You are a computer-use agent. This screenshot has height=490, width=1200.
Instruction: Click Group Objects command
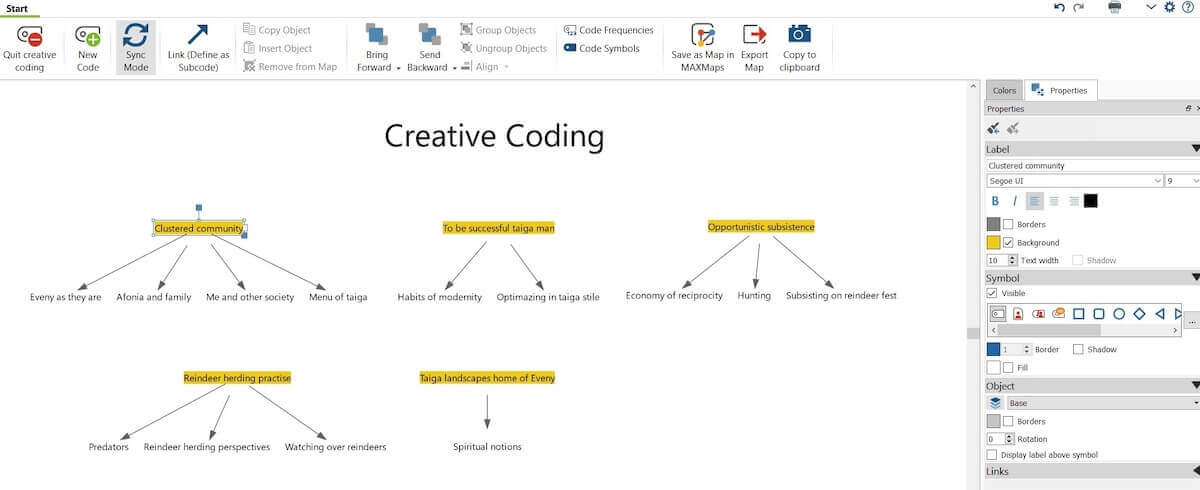click(x=498, y=30)
